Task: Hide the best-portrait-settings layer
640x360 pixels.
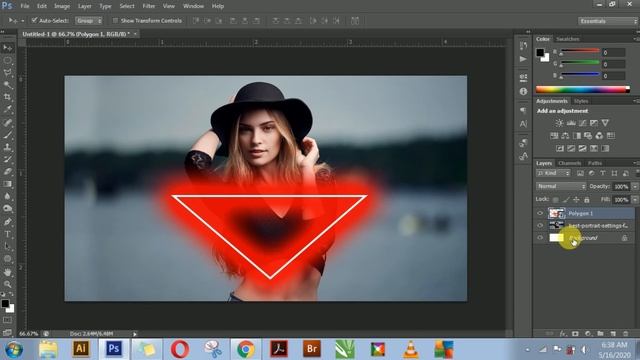Action: click(x=540, y=225)
